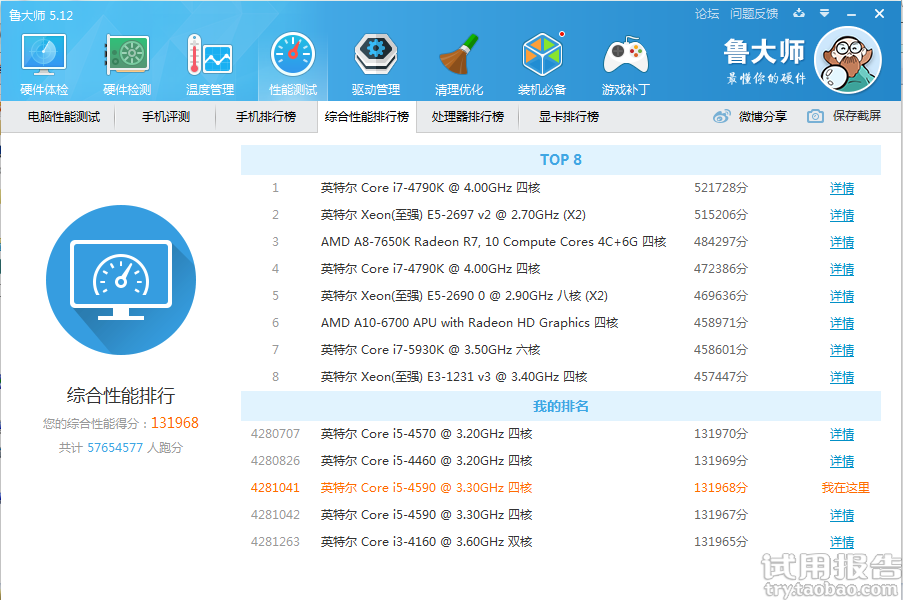Click total runs count 57654577
This screenshot has width=903, height=600.
pyautogui.click(x=115, y=448)
